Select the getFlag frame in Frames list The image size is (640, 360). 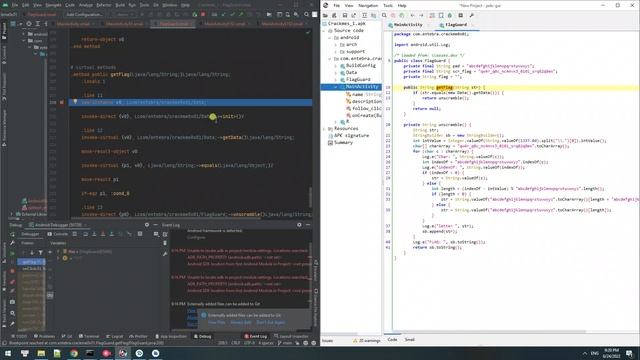point(31,262)
